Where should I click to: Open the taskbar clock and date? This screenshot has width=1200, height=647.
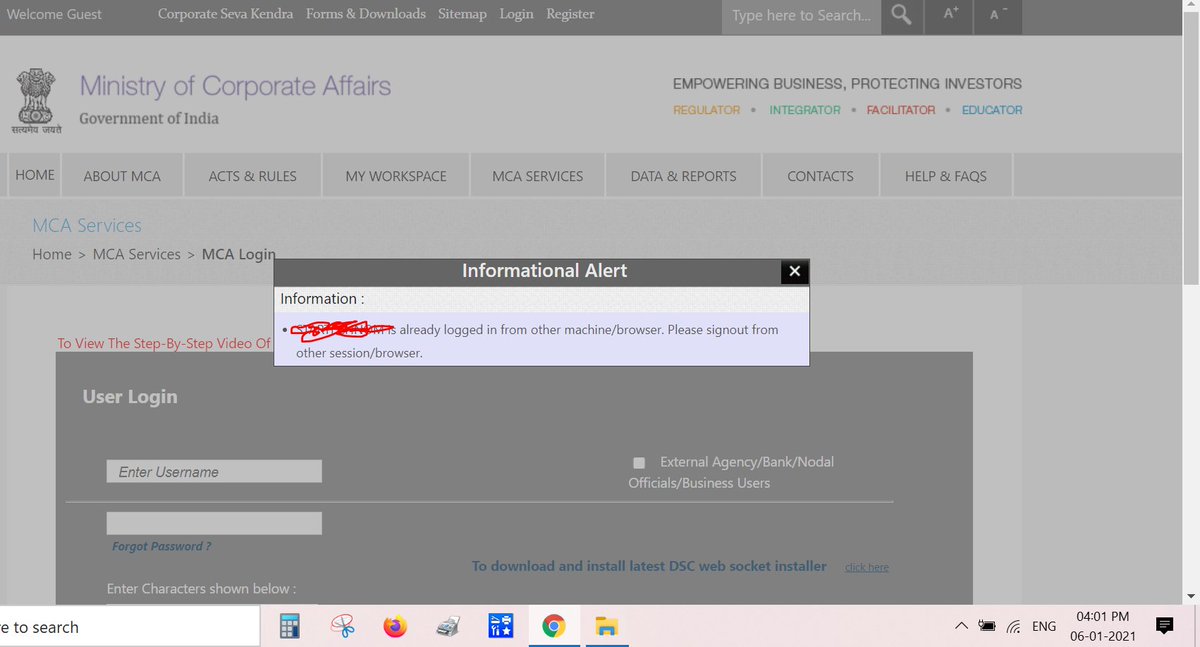click(1103, 627)
